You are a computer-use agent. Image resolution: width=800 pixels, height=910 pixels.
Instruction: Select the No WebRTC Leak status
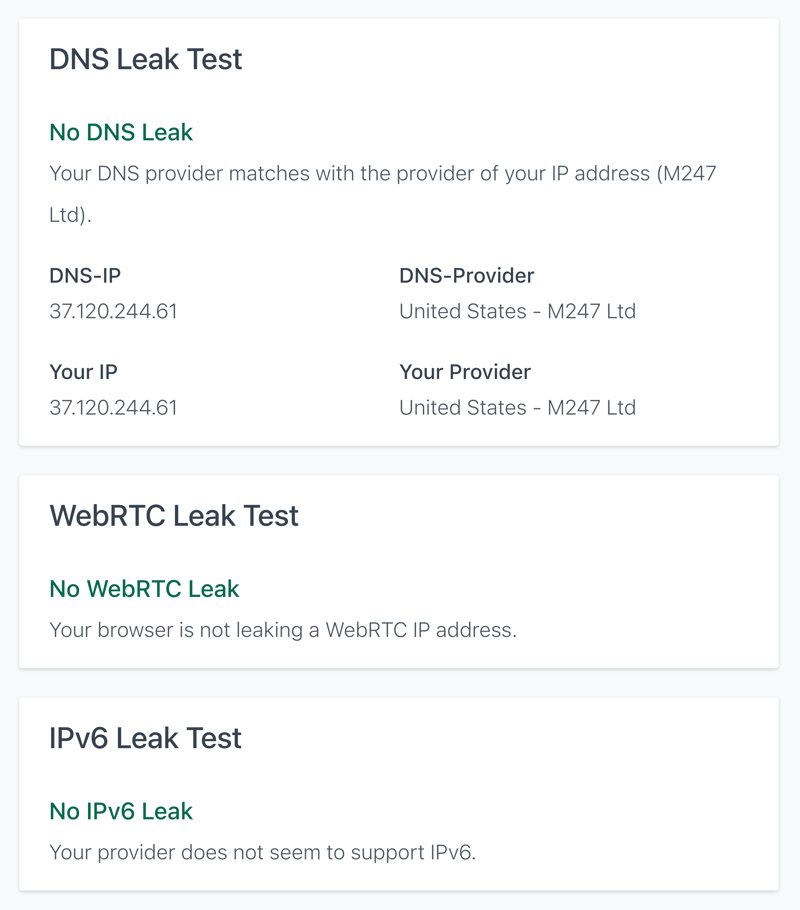[x=144, y=588]
